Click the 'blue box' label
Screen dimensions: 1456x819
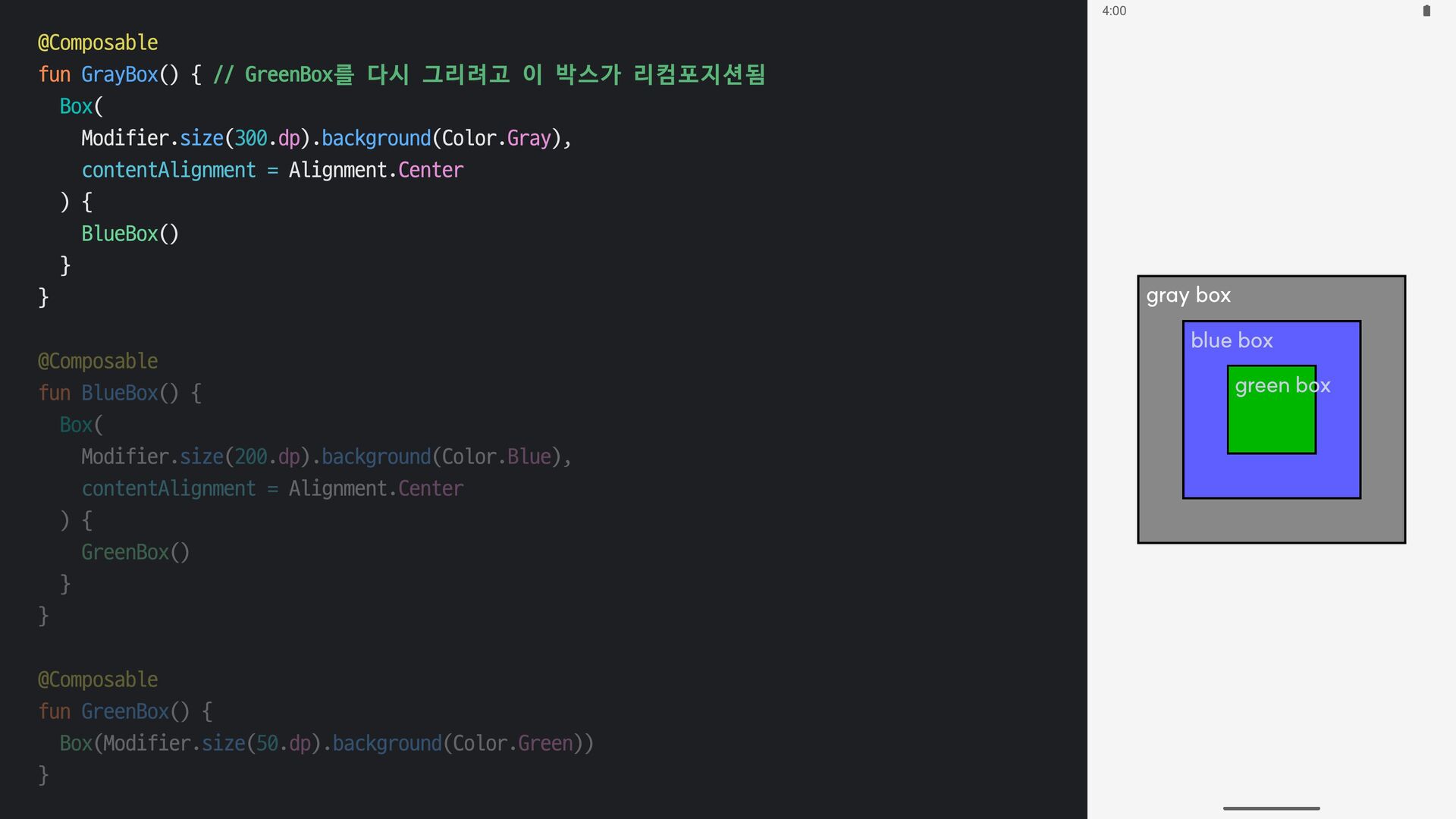[1232, 340]
